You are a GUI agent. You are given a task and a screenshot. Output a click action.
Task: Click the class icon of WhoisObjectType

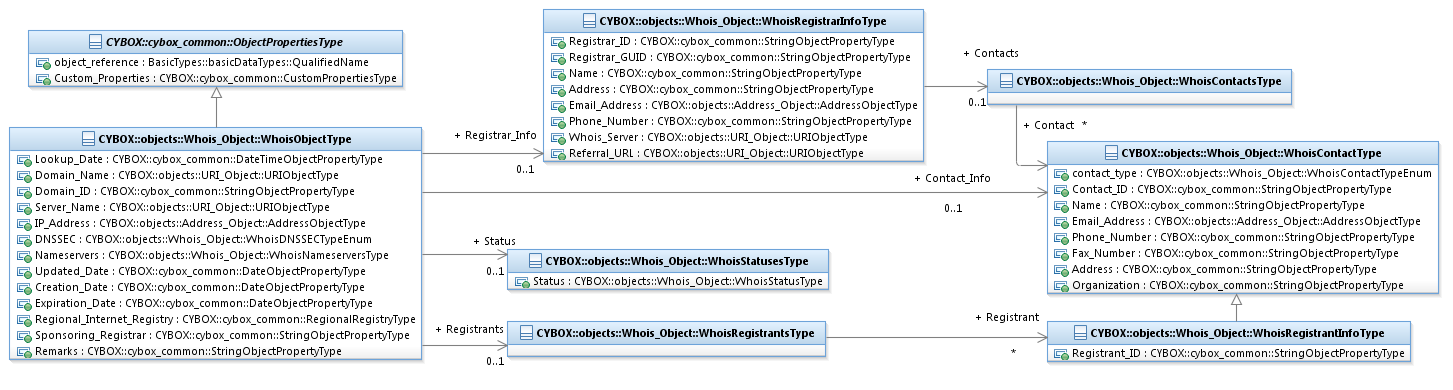pyautogui.click(x=89, y=139)
